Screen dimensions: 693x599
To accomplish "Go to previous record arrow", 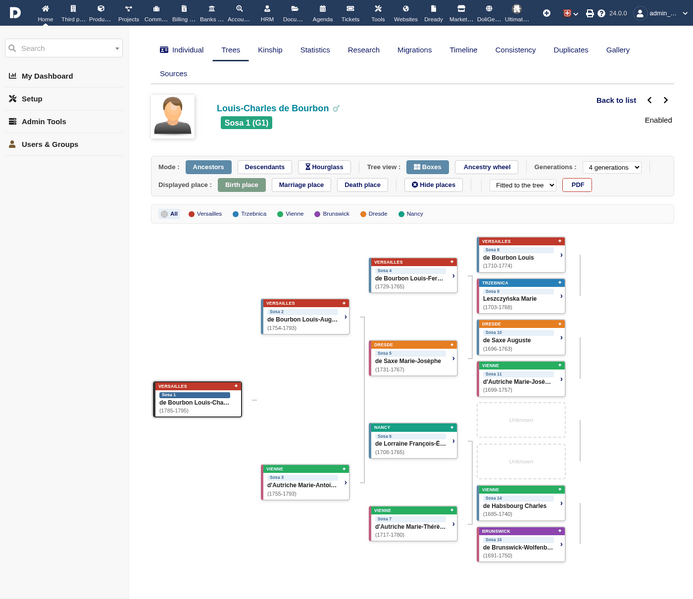I will tap(649, 100).
